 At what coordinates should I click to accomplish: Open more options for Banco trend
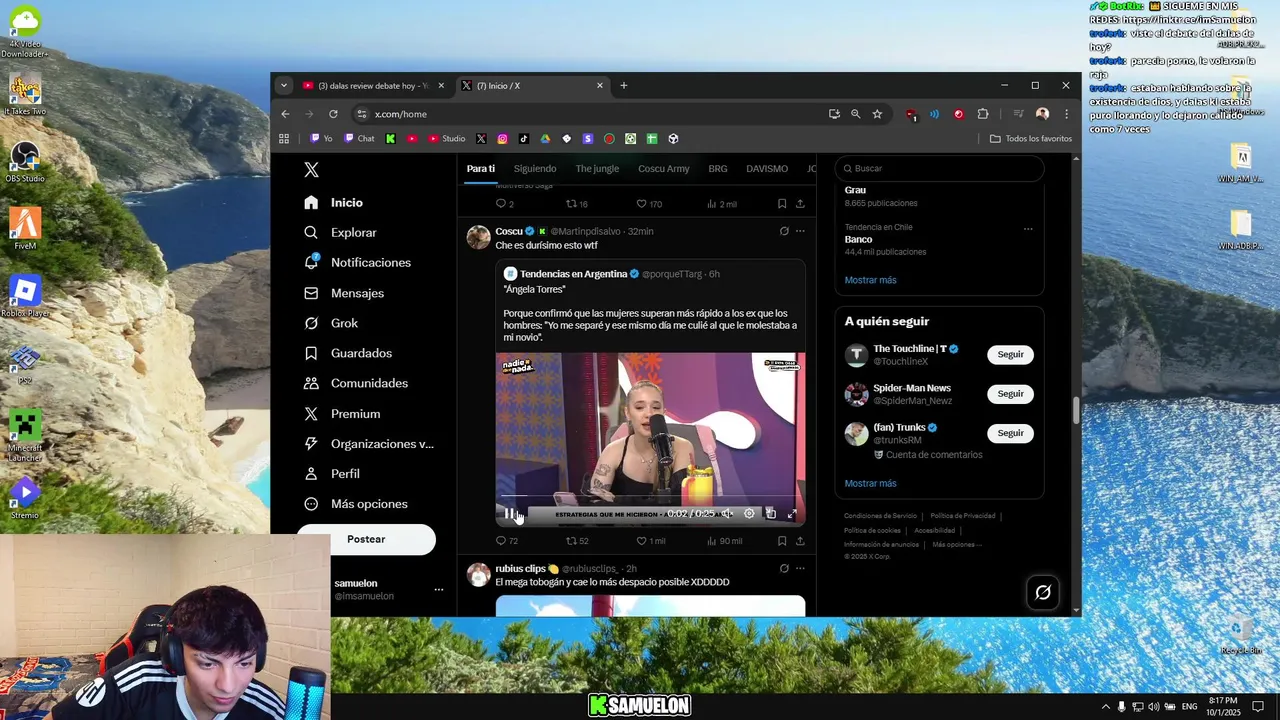(1028, 229)
